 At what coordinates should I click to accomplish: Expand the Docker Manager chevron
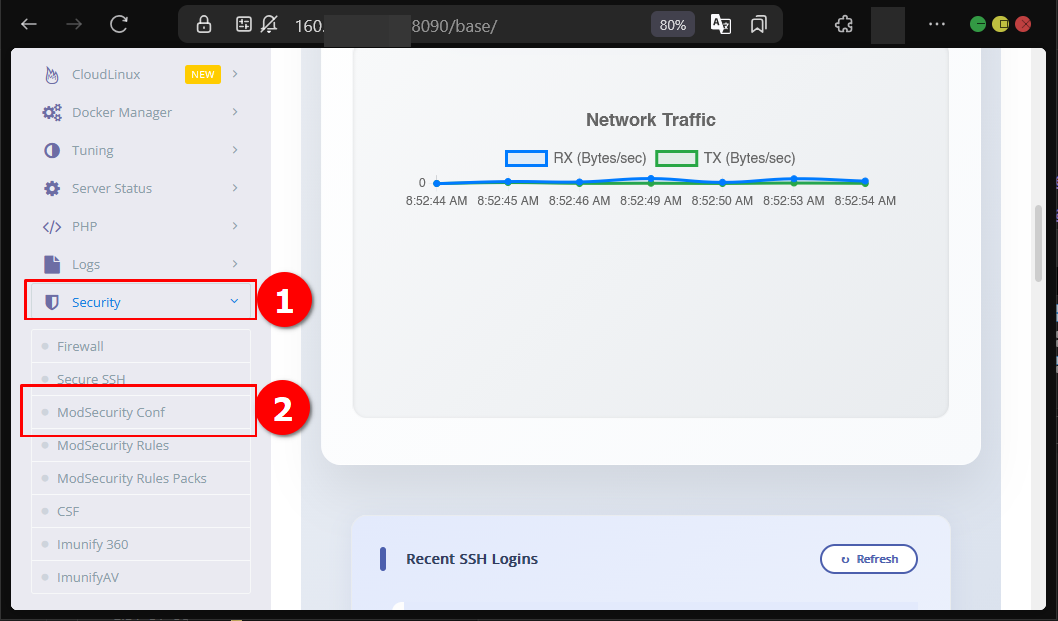[x=235, y=112]
